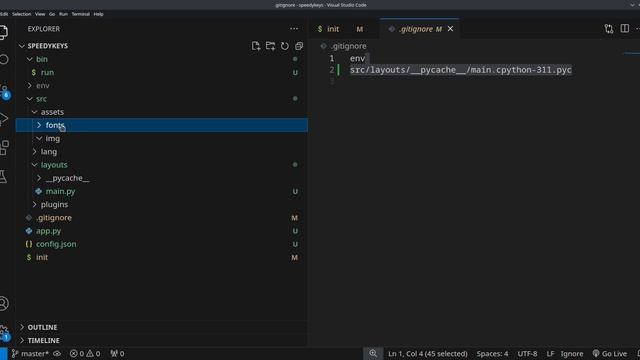Image resolution: width=640 pixels, height=360 pixels.
Task: Open the Help menu
Action: [x=98, y=14]
